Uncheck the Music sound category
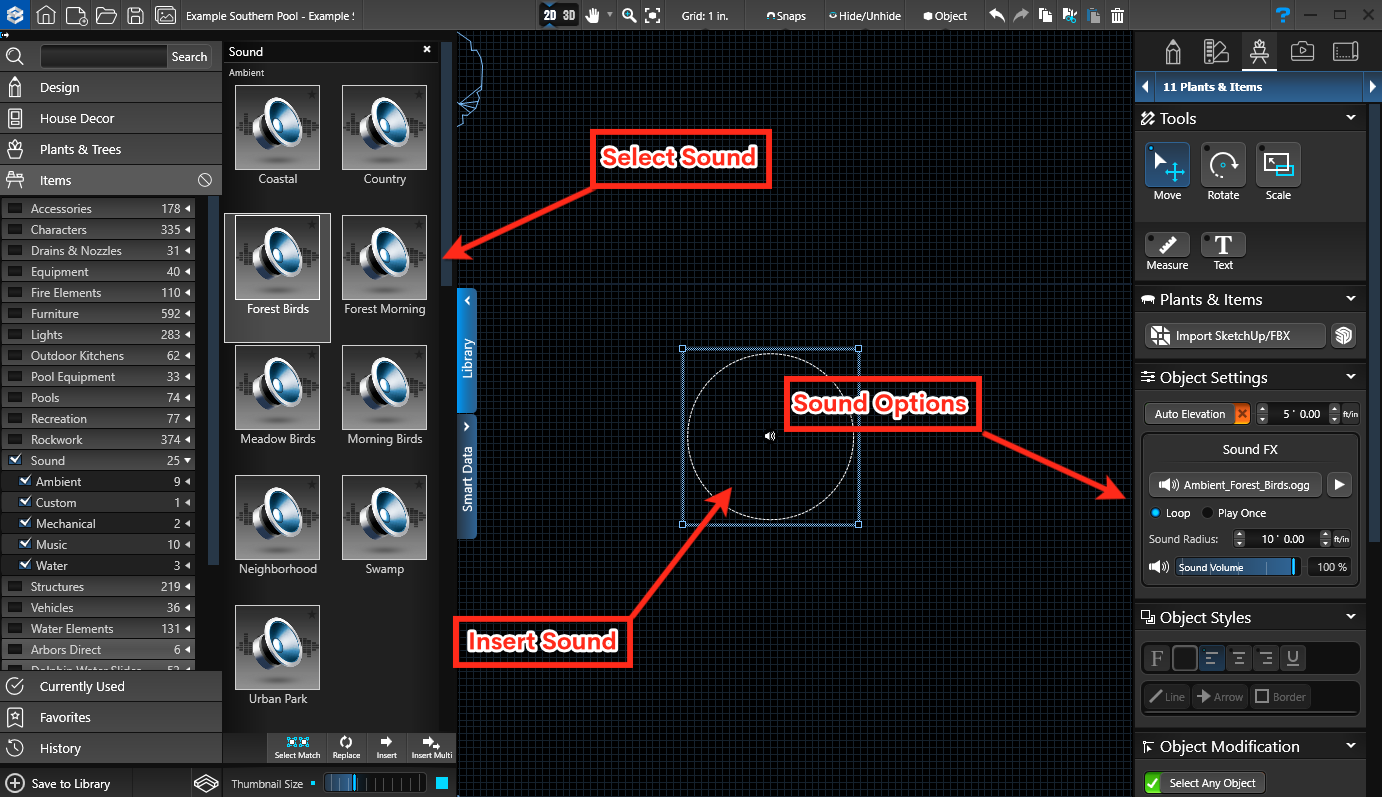Screen dimensions: 1382x797 click(x=23, y=544)
